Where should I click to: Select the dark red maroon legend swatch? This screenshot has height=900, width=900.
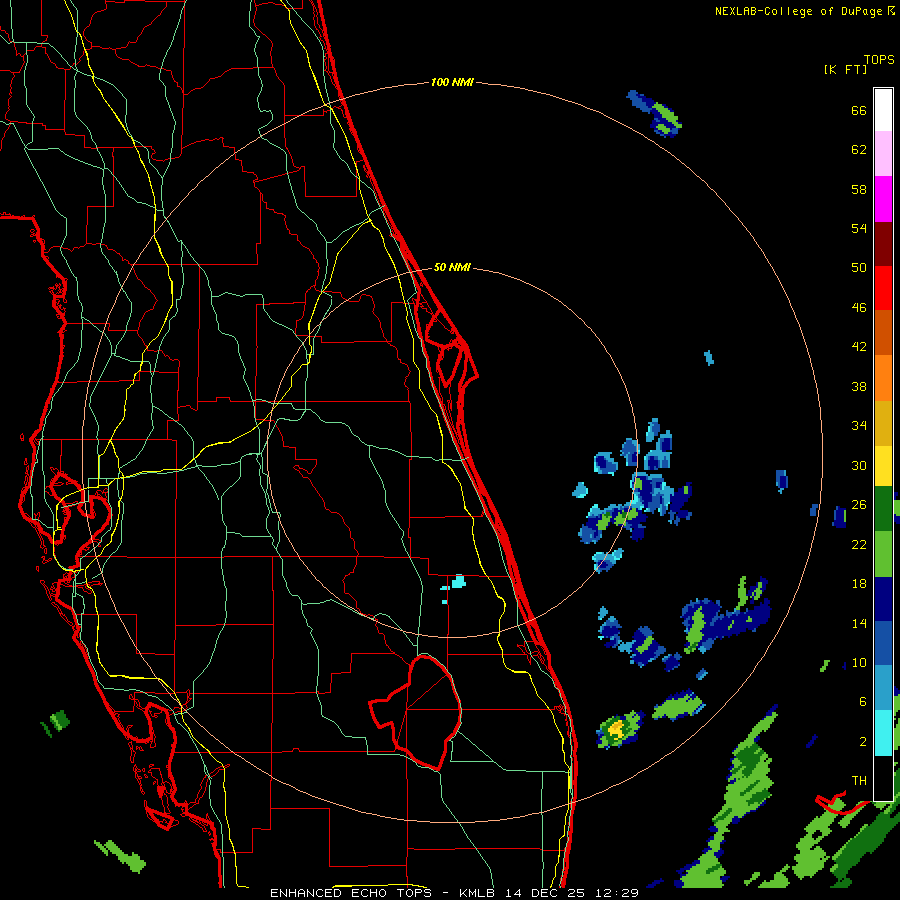883,244
